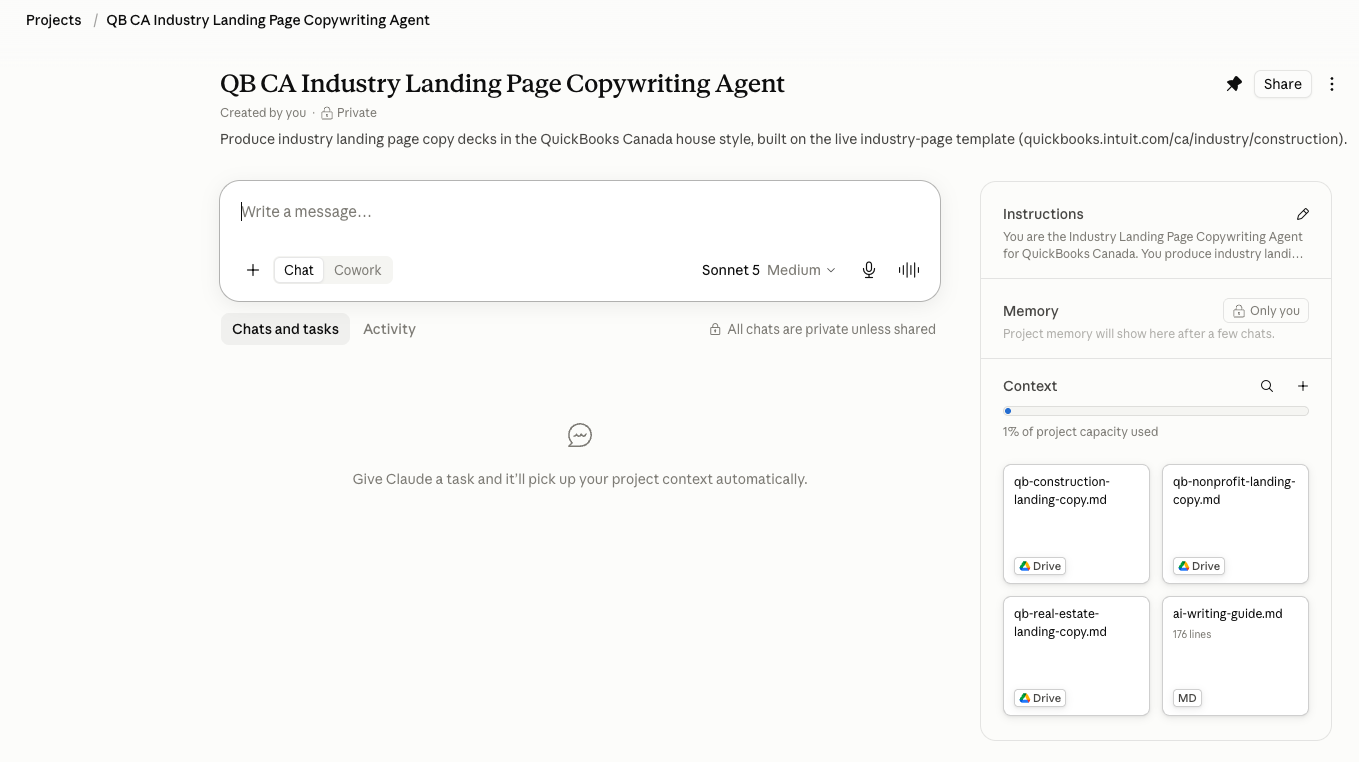Open the Chats and tasks tab
This screenshot has width=1359, height=762.
(x=285, y=329)
